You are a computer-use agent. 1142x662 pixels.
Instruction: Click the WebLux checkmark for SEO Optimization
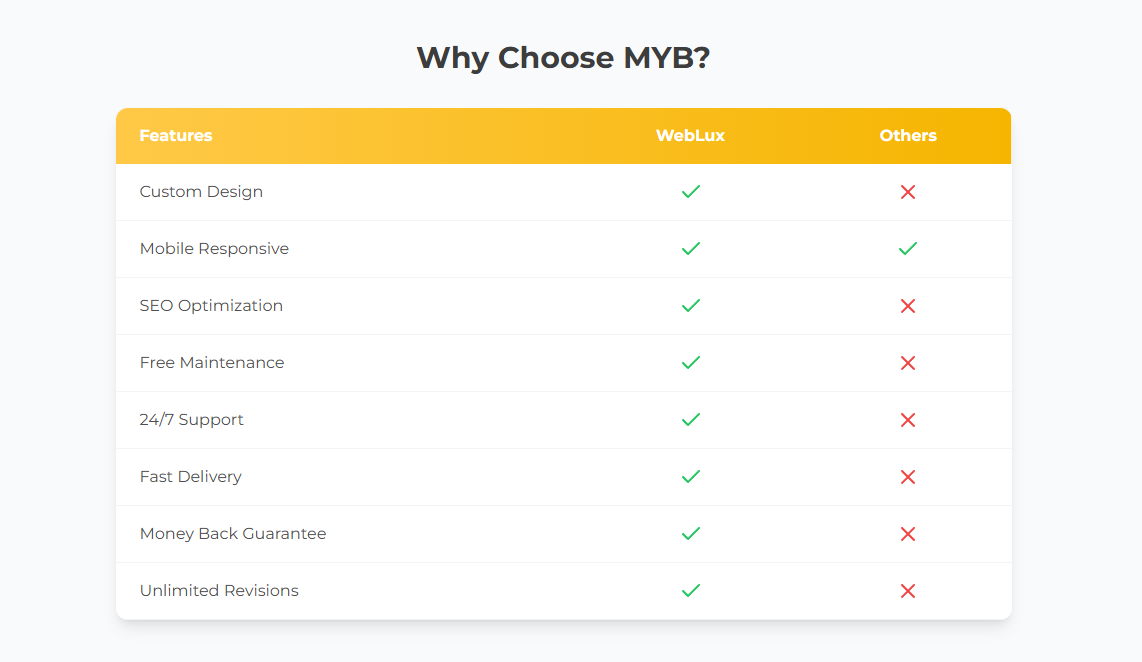click(x=690, y=306)
